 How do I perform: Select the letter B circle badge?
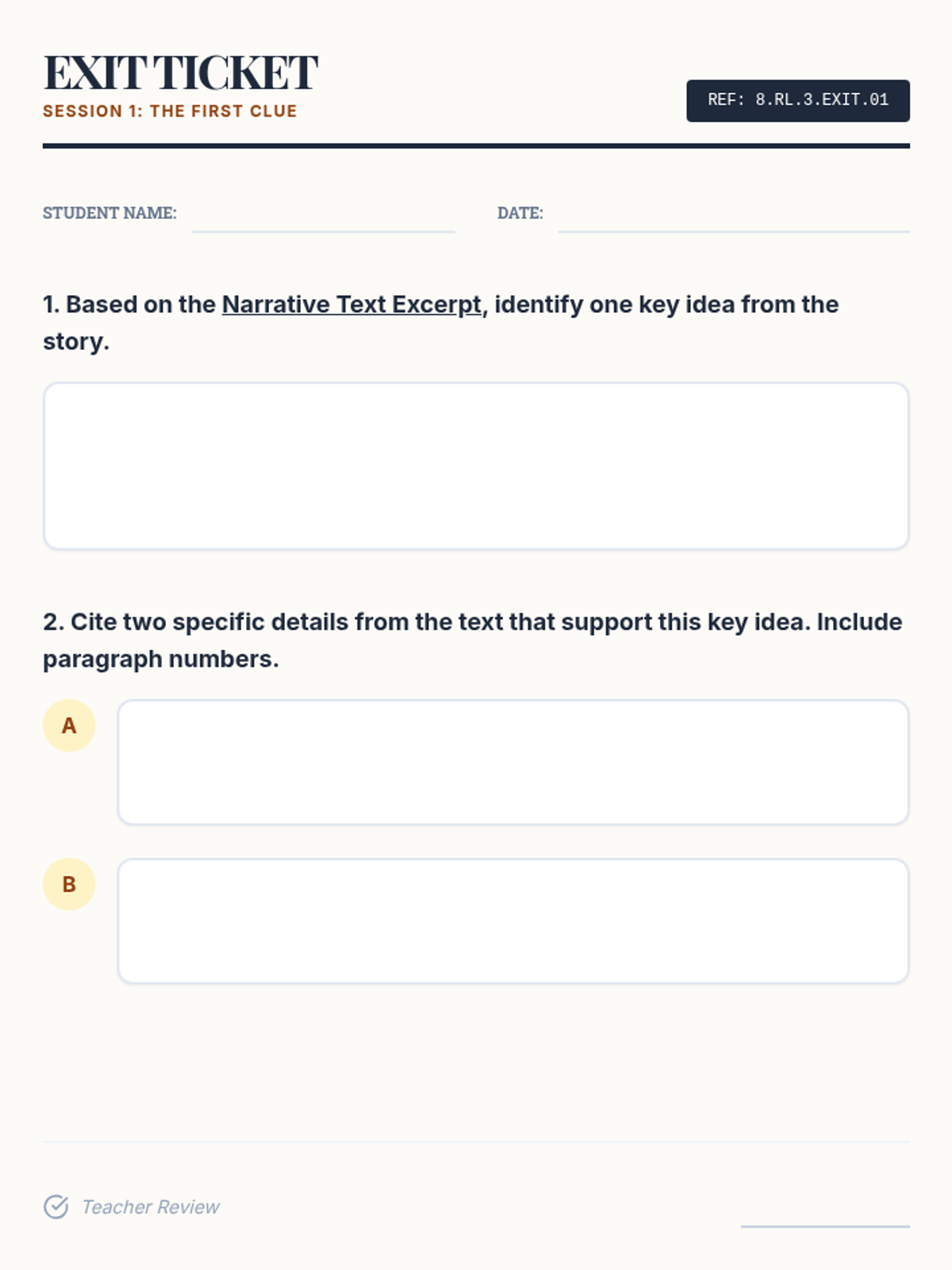[69, 884]
